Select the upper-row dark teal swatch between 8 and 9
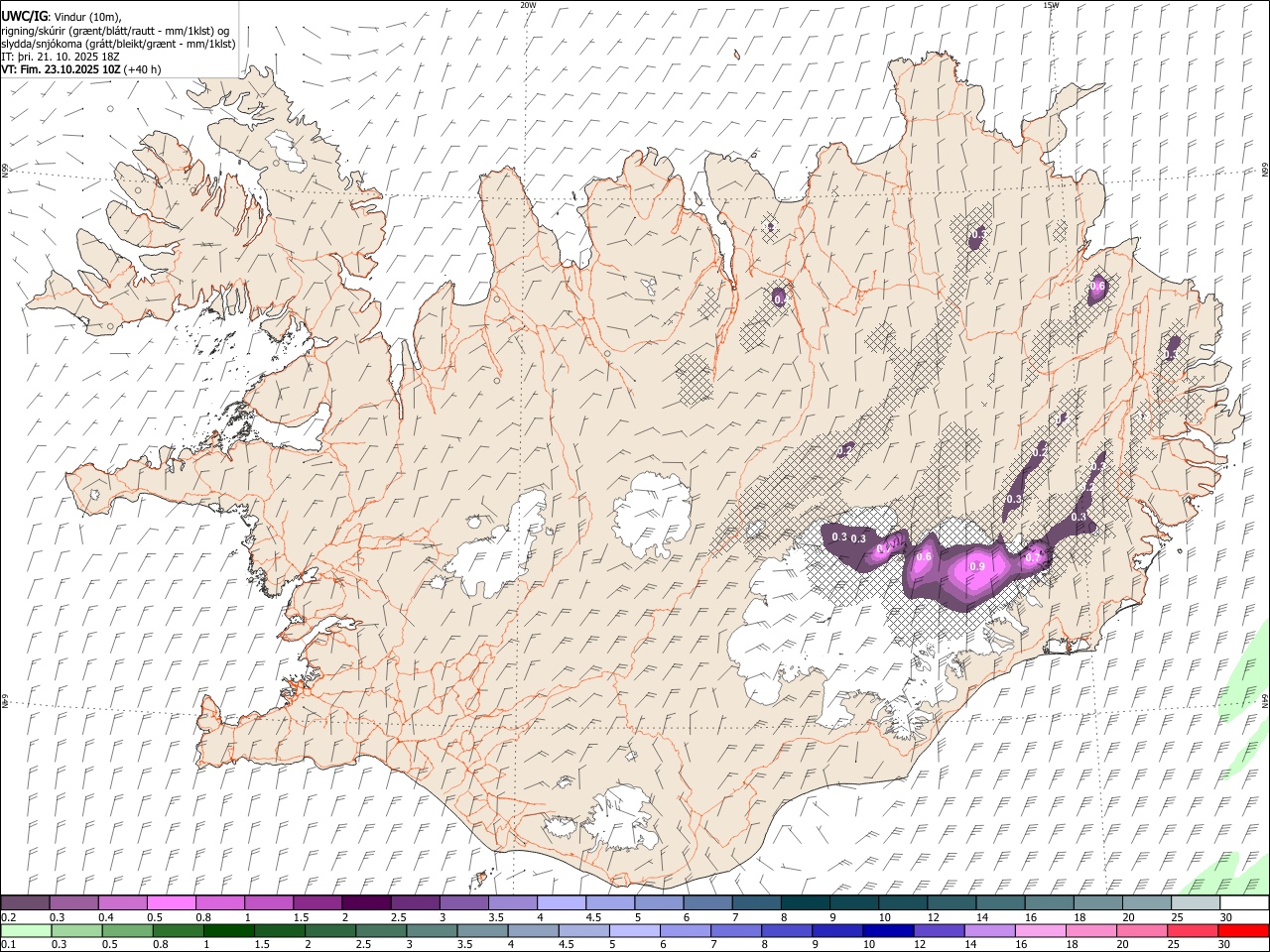The image size is (1270, 952). click(805, 903)
